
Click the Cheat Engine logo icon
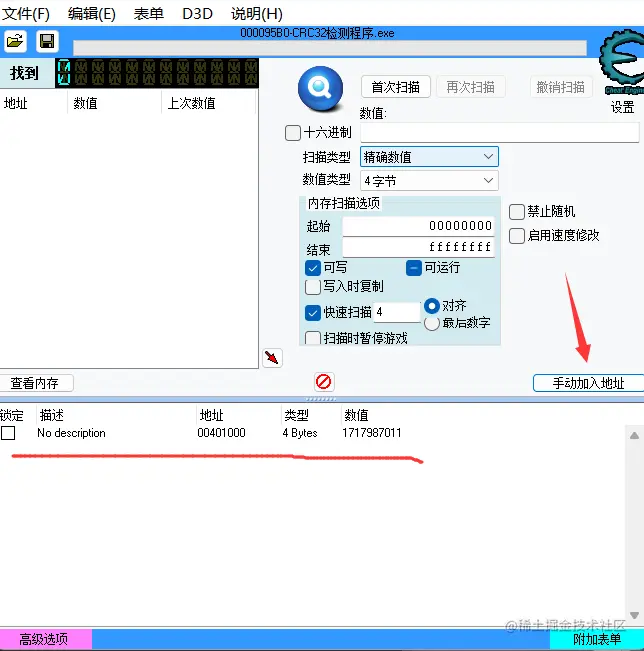click(622, 61)
